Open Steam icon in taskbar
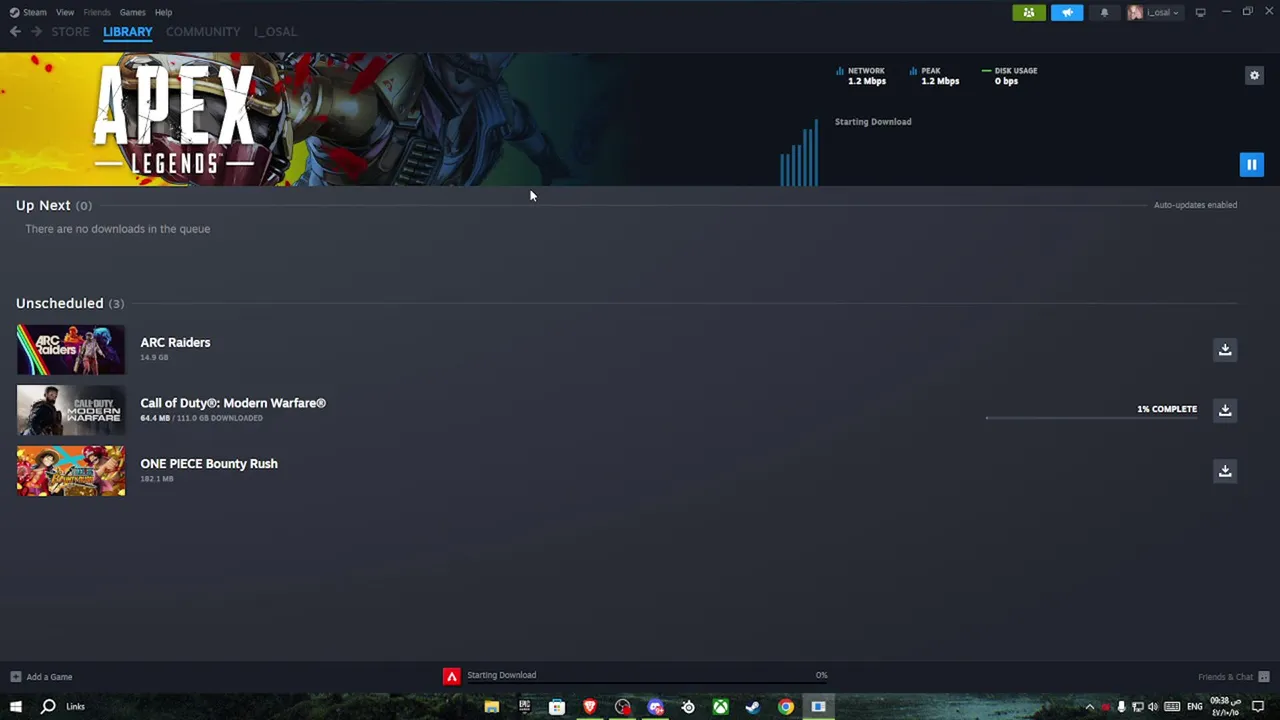The image size is (1280, 720). coord(753,707)
